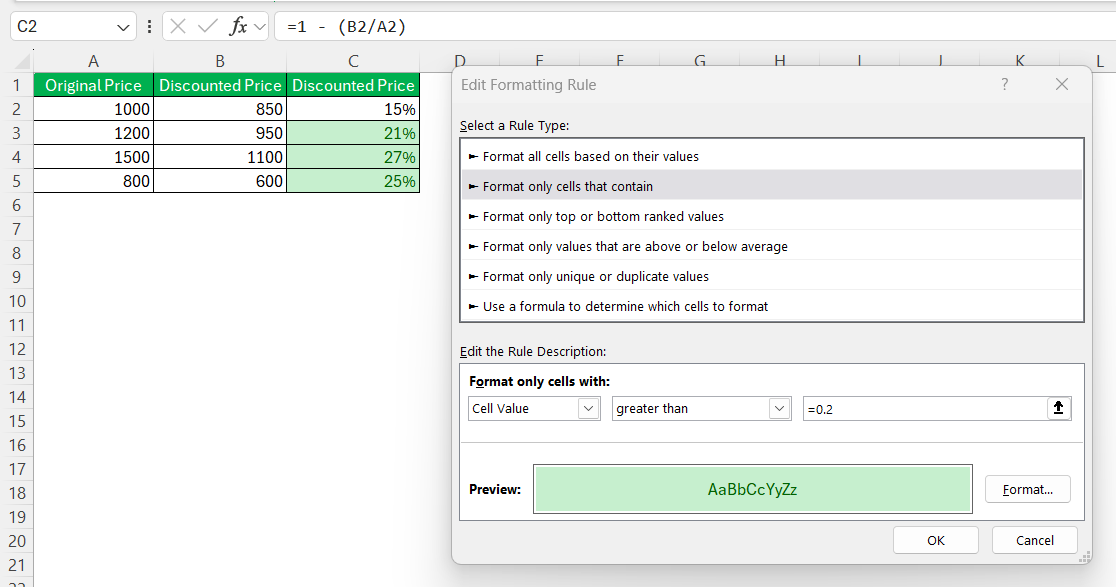
Task: Open the Name Box dropdown arrow
Action: click(x=122, y=27)
